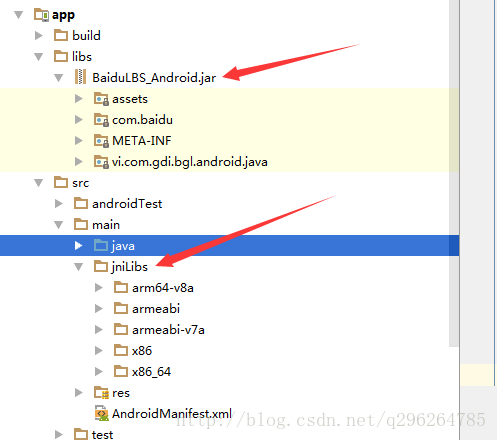Select the BaiduLBS_Android.jar label
The image size is (497, 440).
click(x=154, y=78)
